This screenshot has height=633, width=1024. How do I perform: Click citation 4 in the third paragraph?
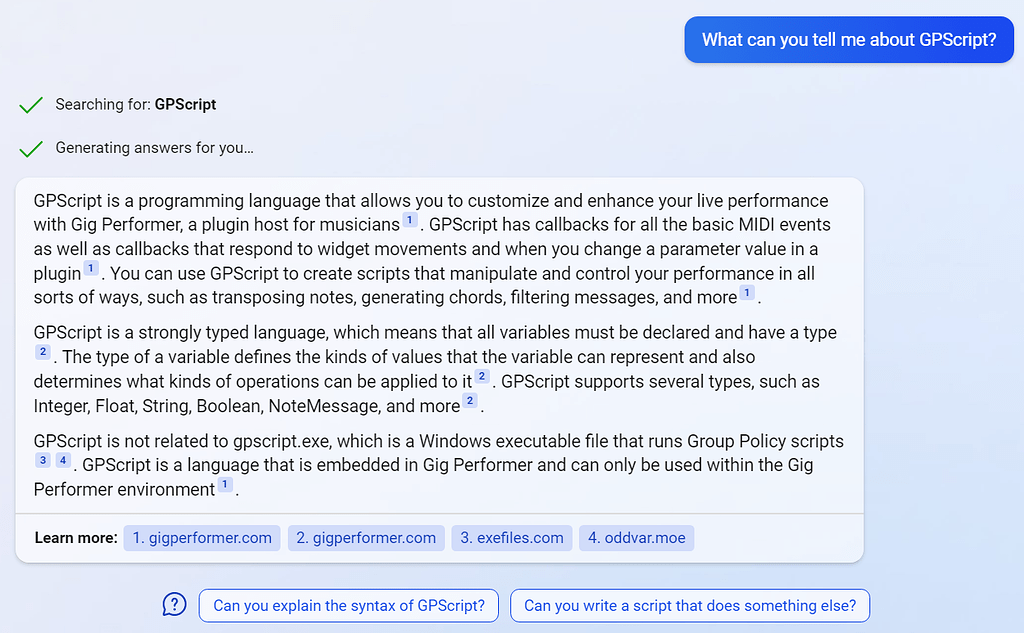point(62,459)
